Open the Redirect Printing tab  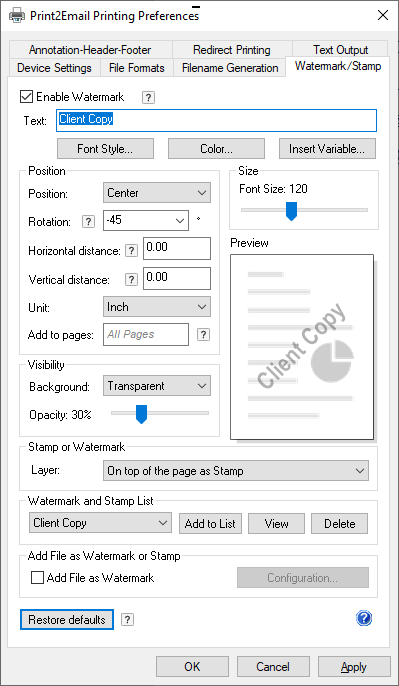(231, 50)
